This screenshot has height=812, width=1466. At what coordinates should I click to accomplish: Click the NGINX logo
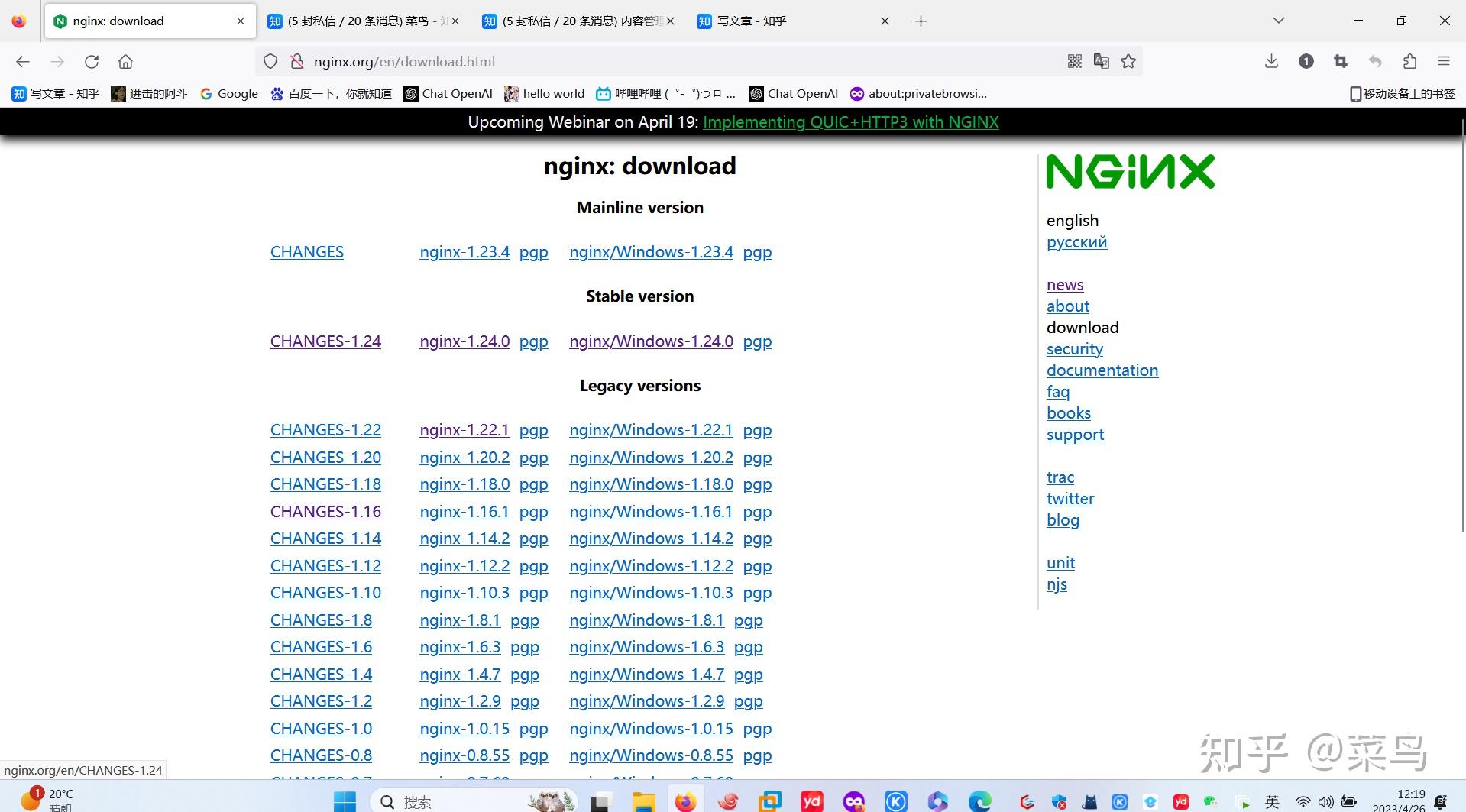pyautogui.click(x=1131, y=171)
